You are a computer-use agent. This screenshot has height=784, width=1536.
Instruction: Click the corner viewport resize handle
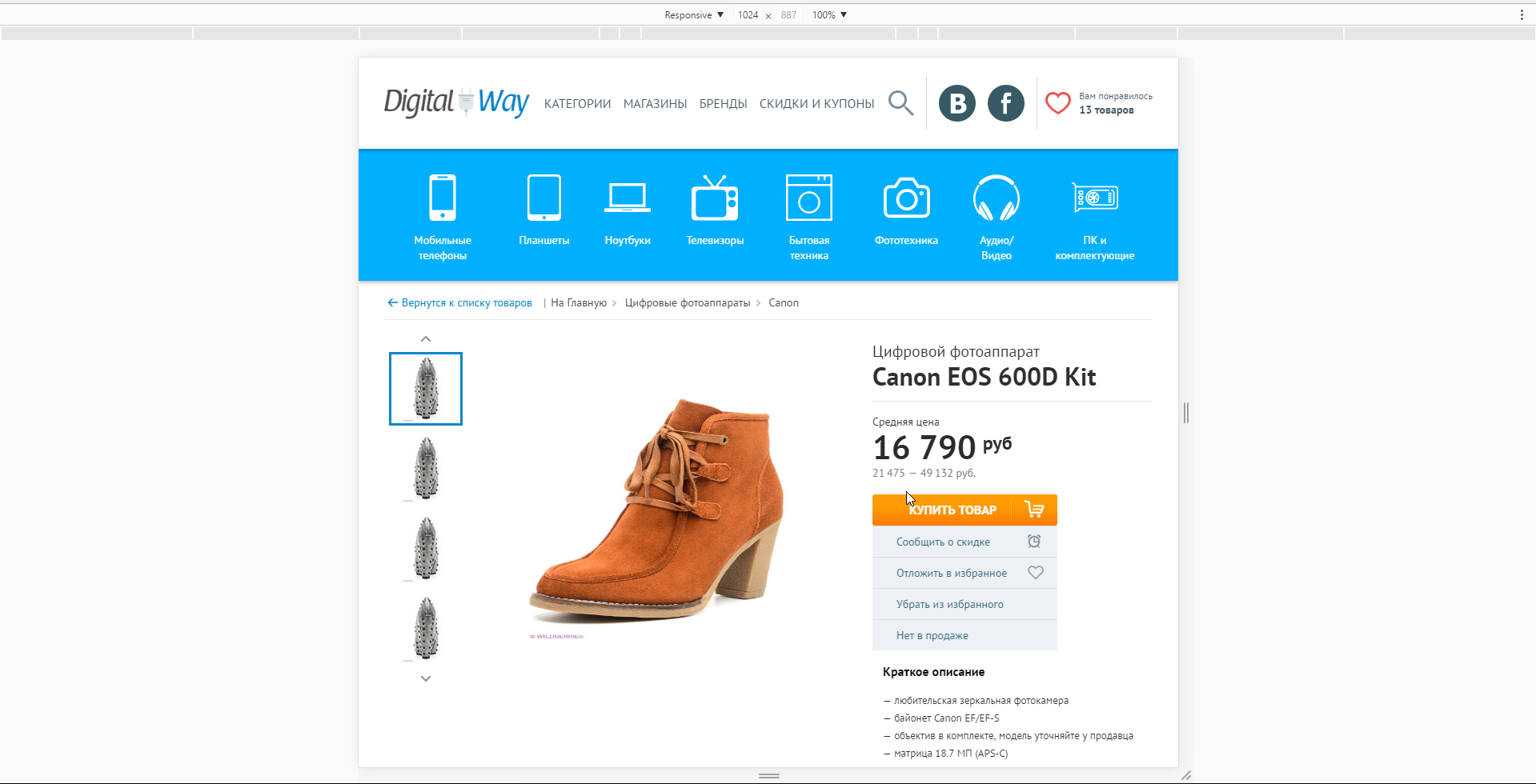[1186, 775]
